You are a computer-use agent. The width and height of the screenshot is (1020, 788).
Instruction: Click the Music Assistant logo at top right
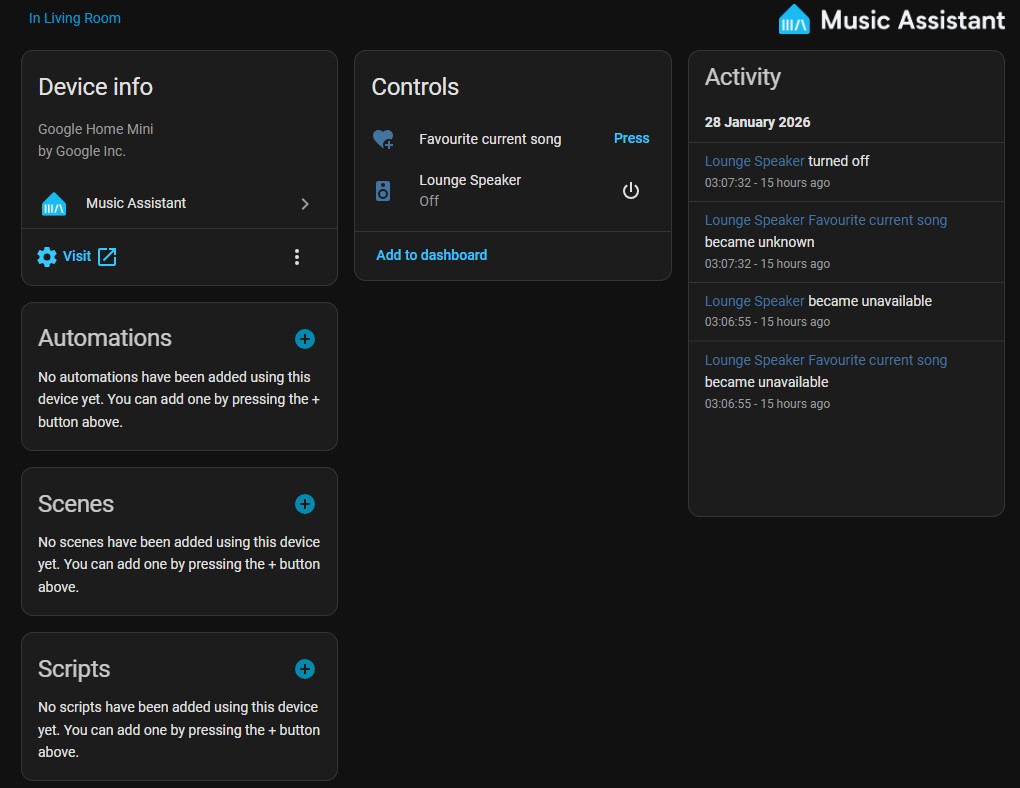(794, 20)
